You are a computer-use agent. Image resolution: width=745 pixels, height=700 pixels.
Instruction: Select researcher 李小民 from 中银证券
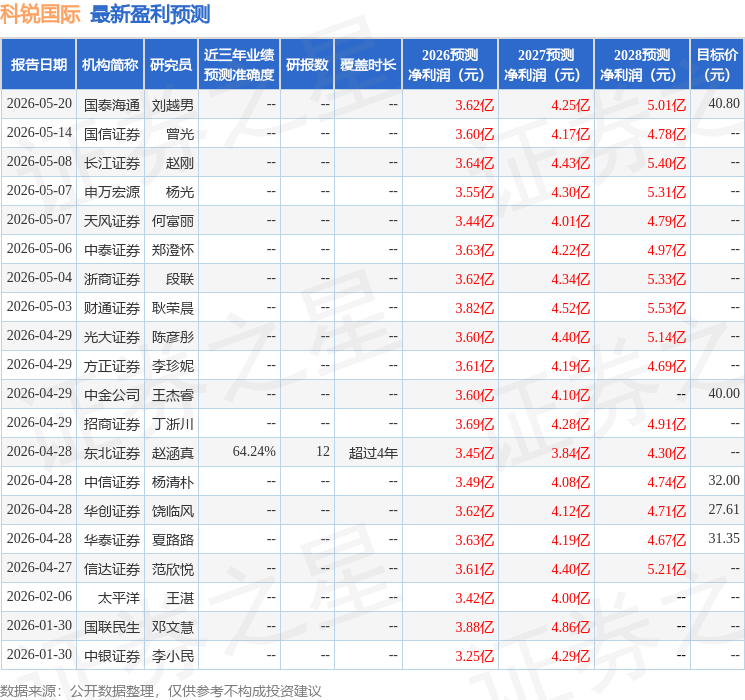pyautogui.click(x=172, y=656)
